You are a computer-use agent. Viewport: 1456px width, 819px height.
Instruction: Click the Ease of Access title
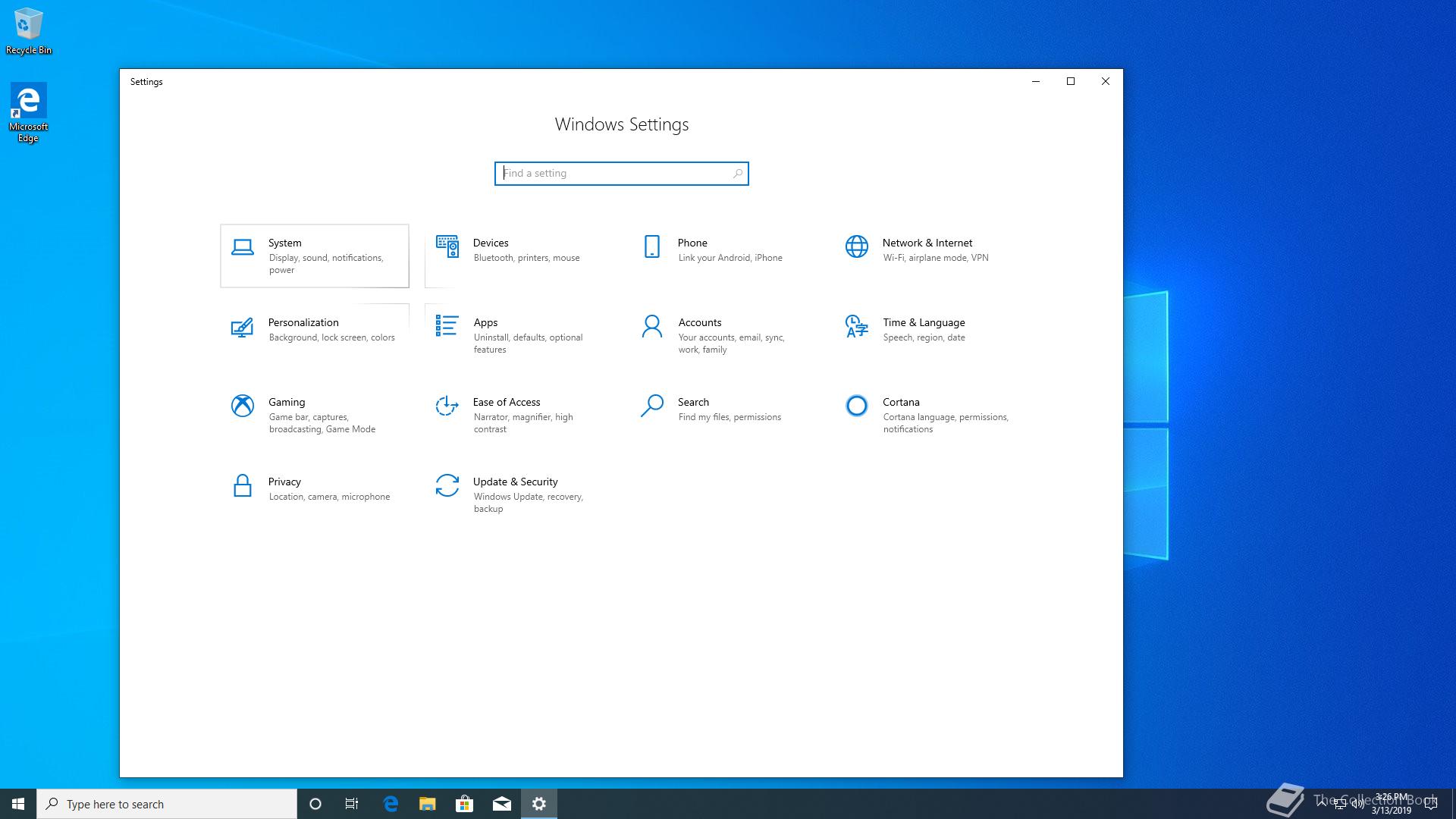(x=507, y=402)
